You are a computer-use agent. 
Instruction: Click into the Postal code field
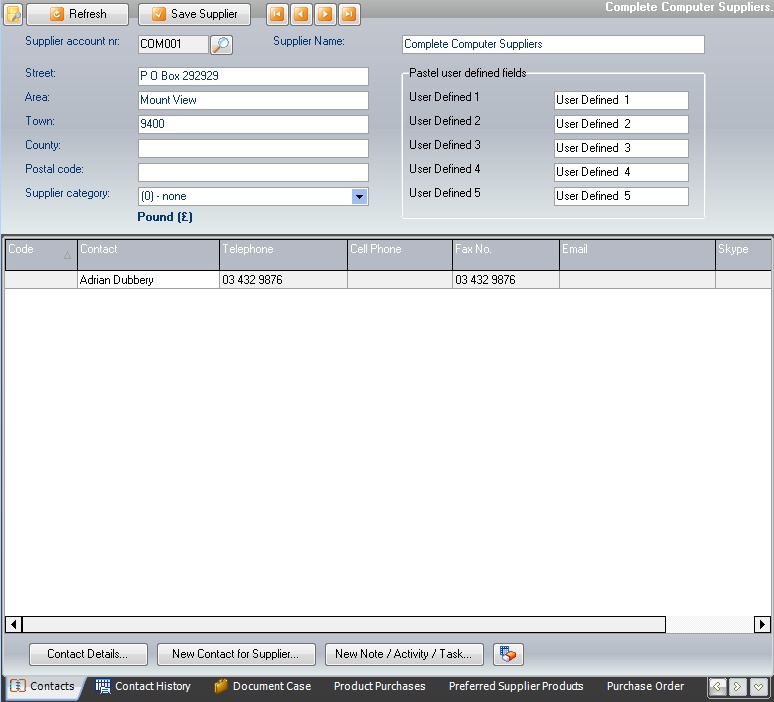[x=253, y=172]
